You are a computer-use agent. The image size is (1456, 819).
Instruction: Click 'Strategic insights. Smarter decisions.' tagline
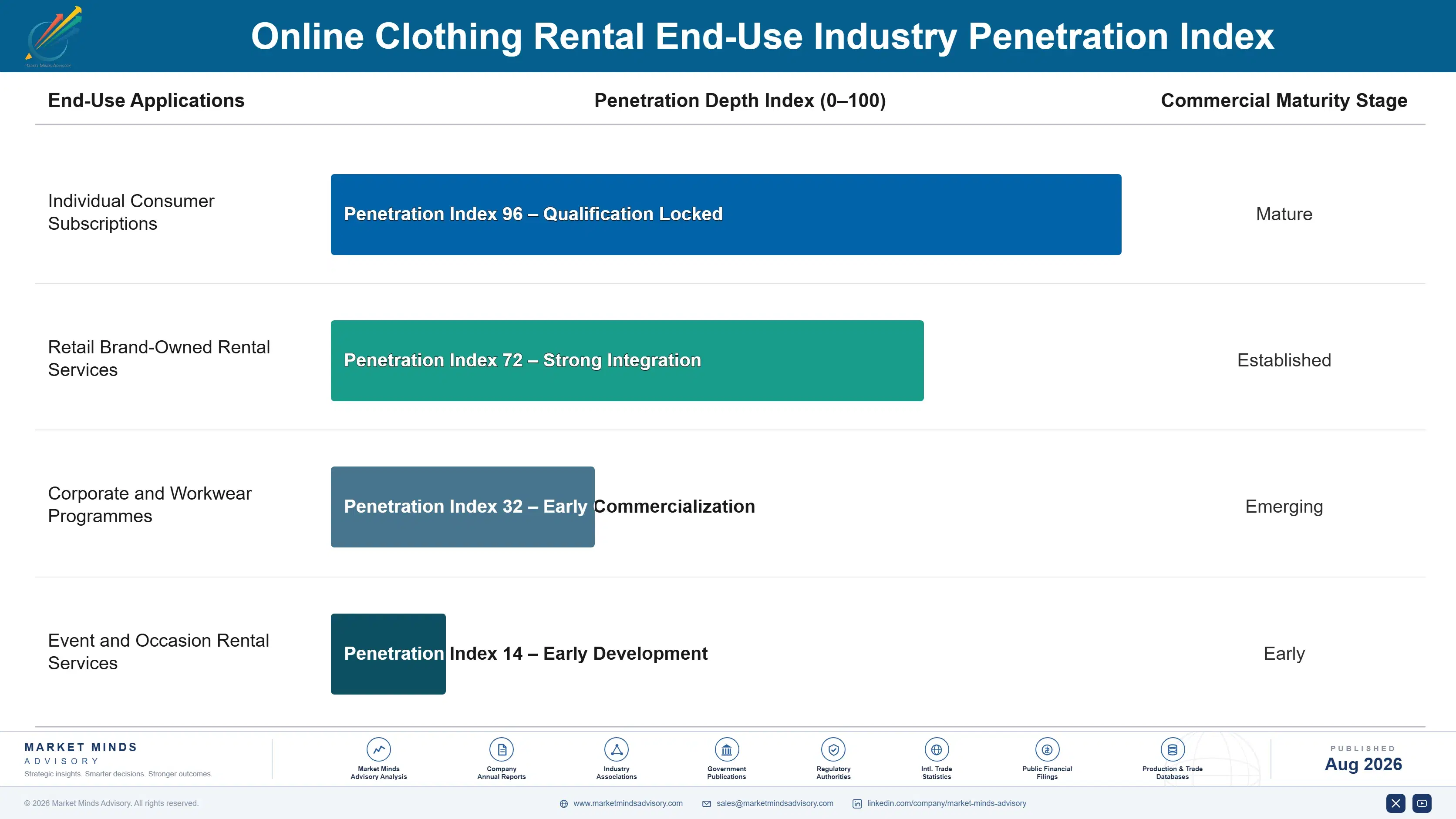pos(118,774)
